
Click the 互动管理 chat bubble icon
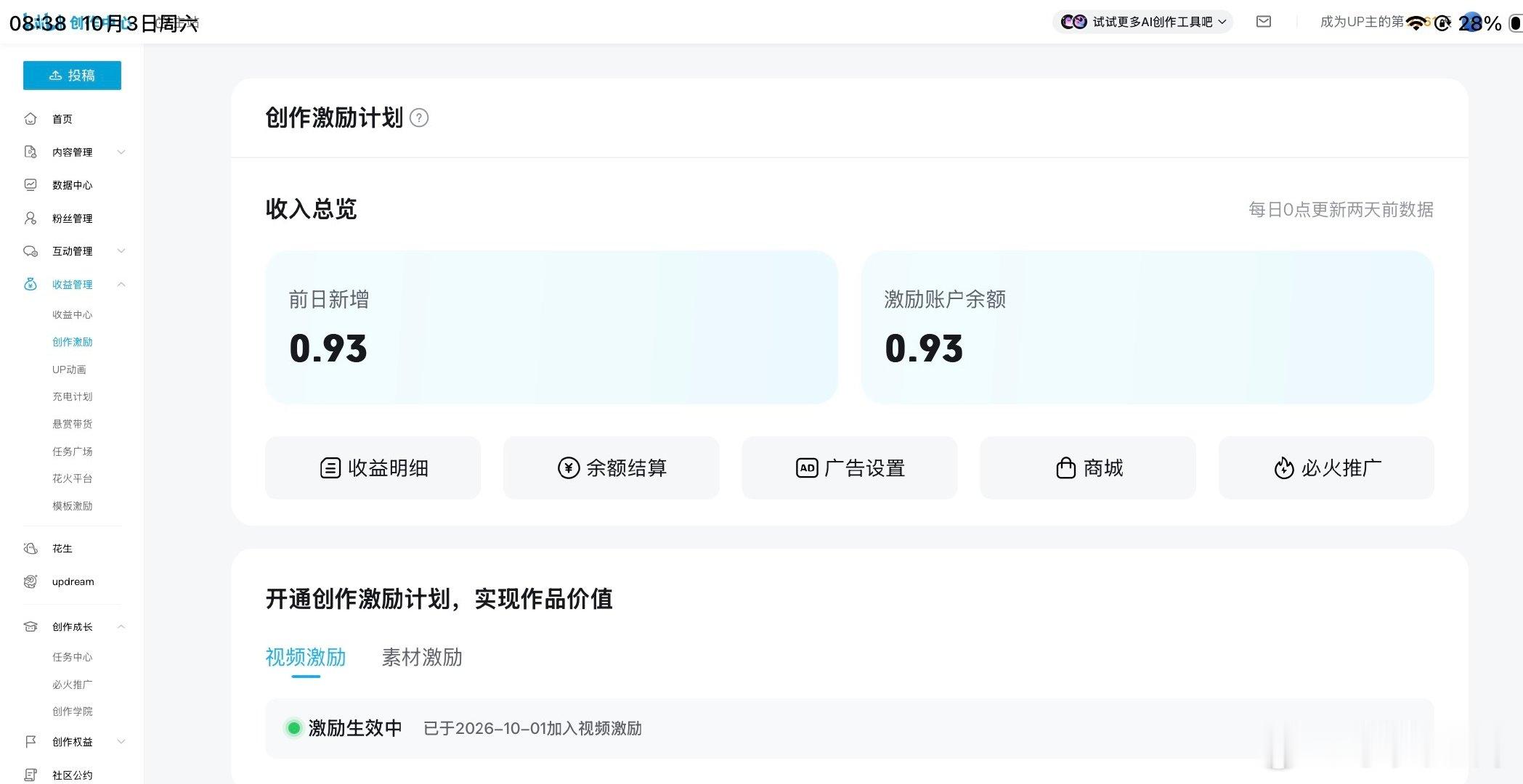click(31, 251)
